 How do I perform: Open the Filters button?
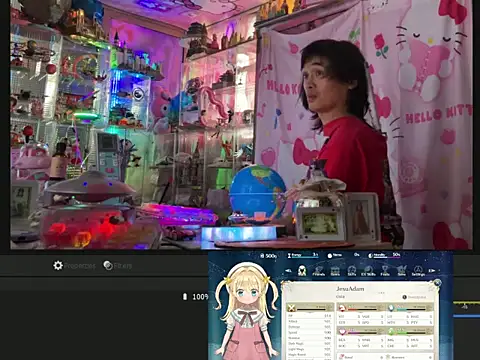click(117, 266)
